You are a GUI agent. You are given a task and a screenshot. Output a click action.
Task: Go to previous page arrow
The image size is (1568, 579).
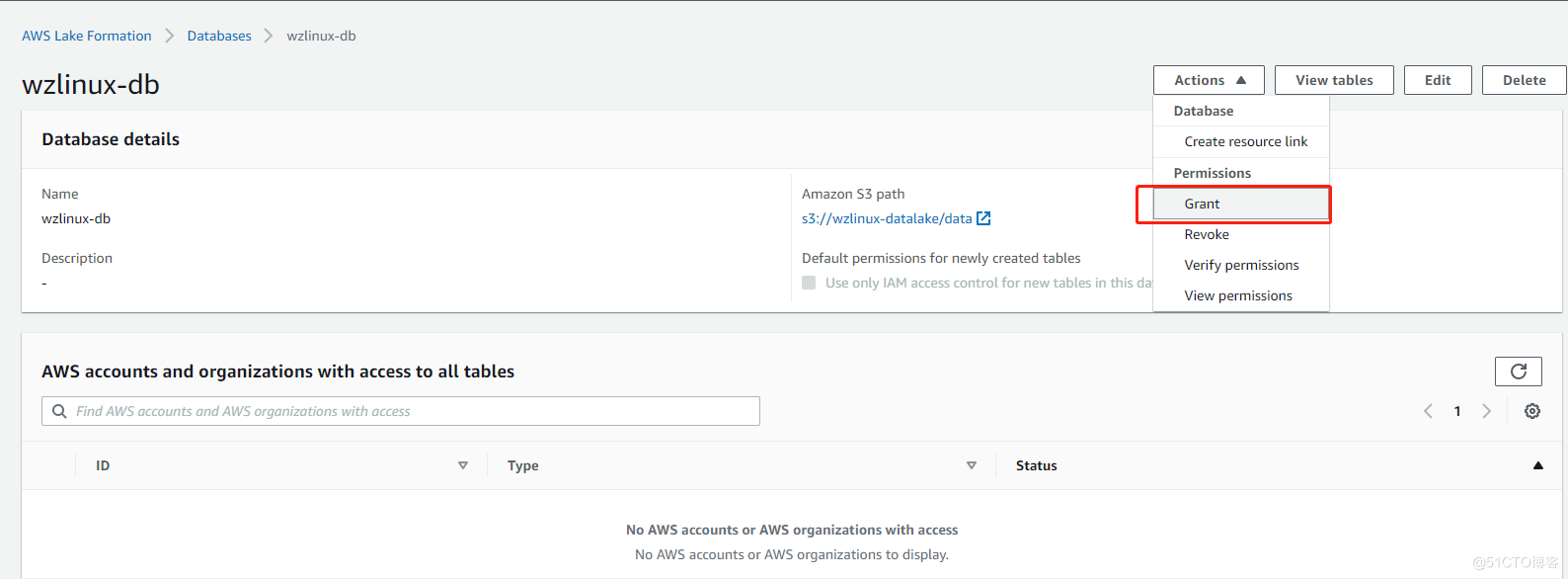(1428, 411)
